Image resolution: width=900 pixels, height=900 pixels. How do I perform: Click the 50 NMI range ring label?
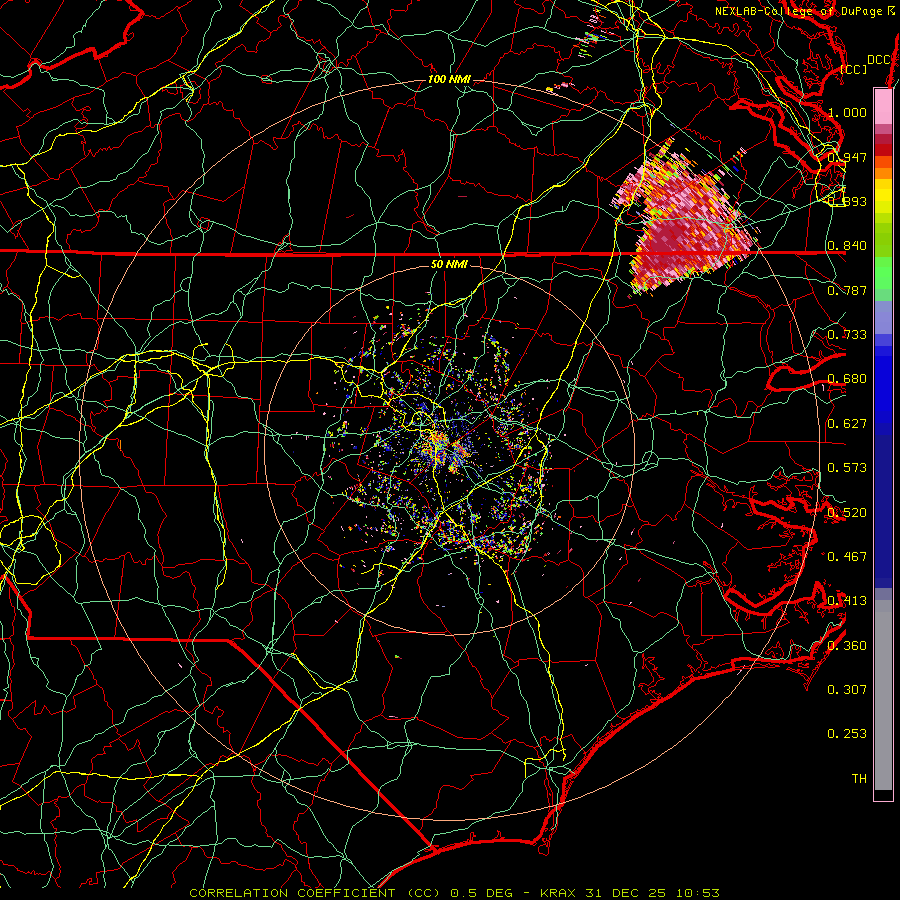coord(449,264)
